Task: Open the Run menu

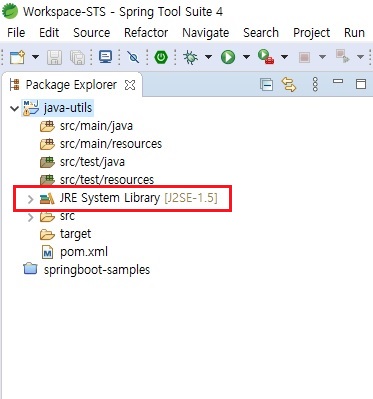Action: coord(354,33)
